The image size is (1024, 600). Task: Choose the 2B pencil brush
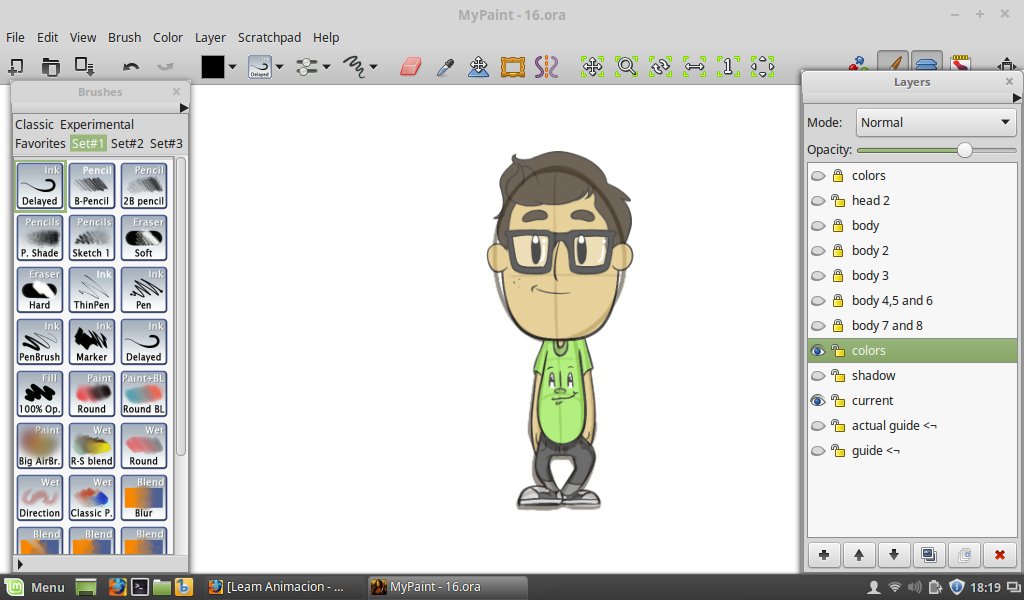click(x=144, y=185)
